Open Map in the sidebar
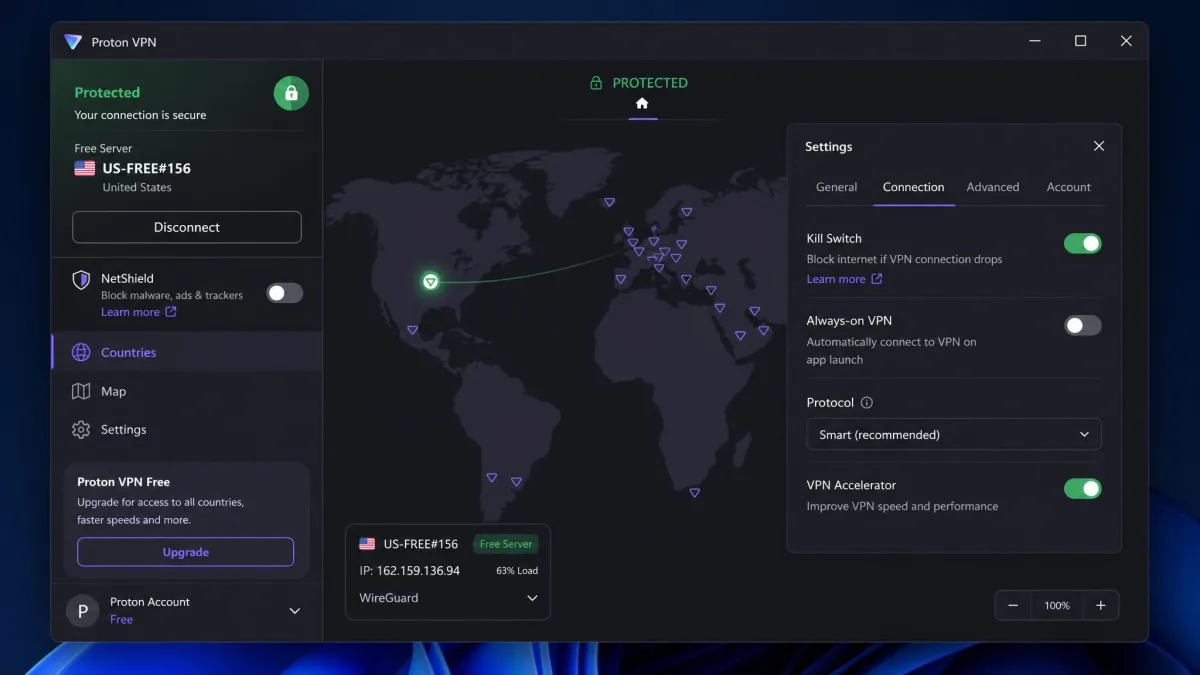 click(x=187, y=391)
